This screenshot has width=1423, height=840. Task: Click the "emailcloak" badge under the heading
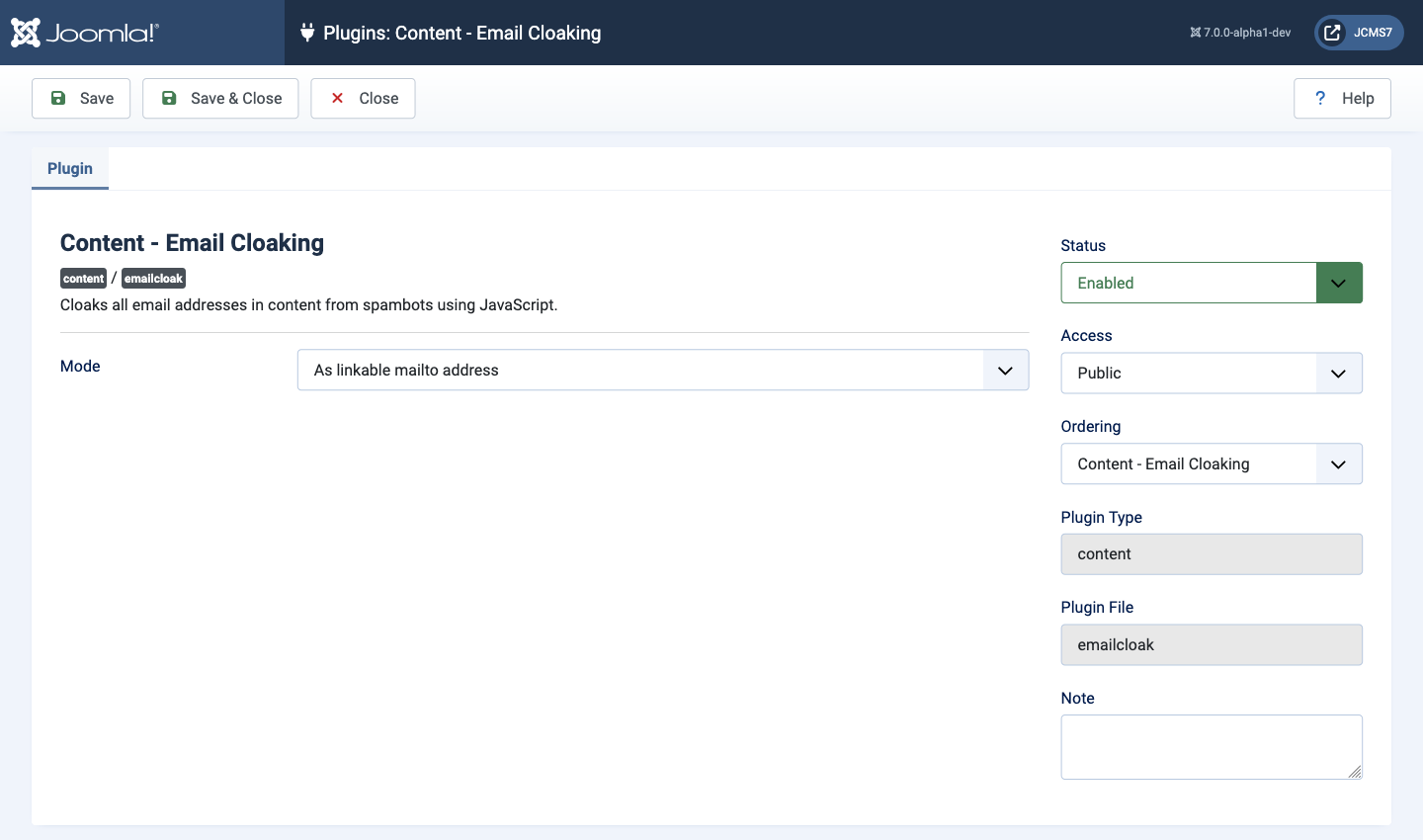(x=153, y=279)
